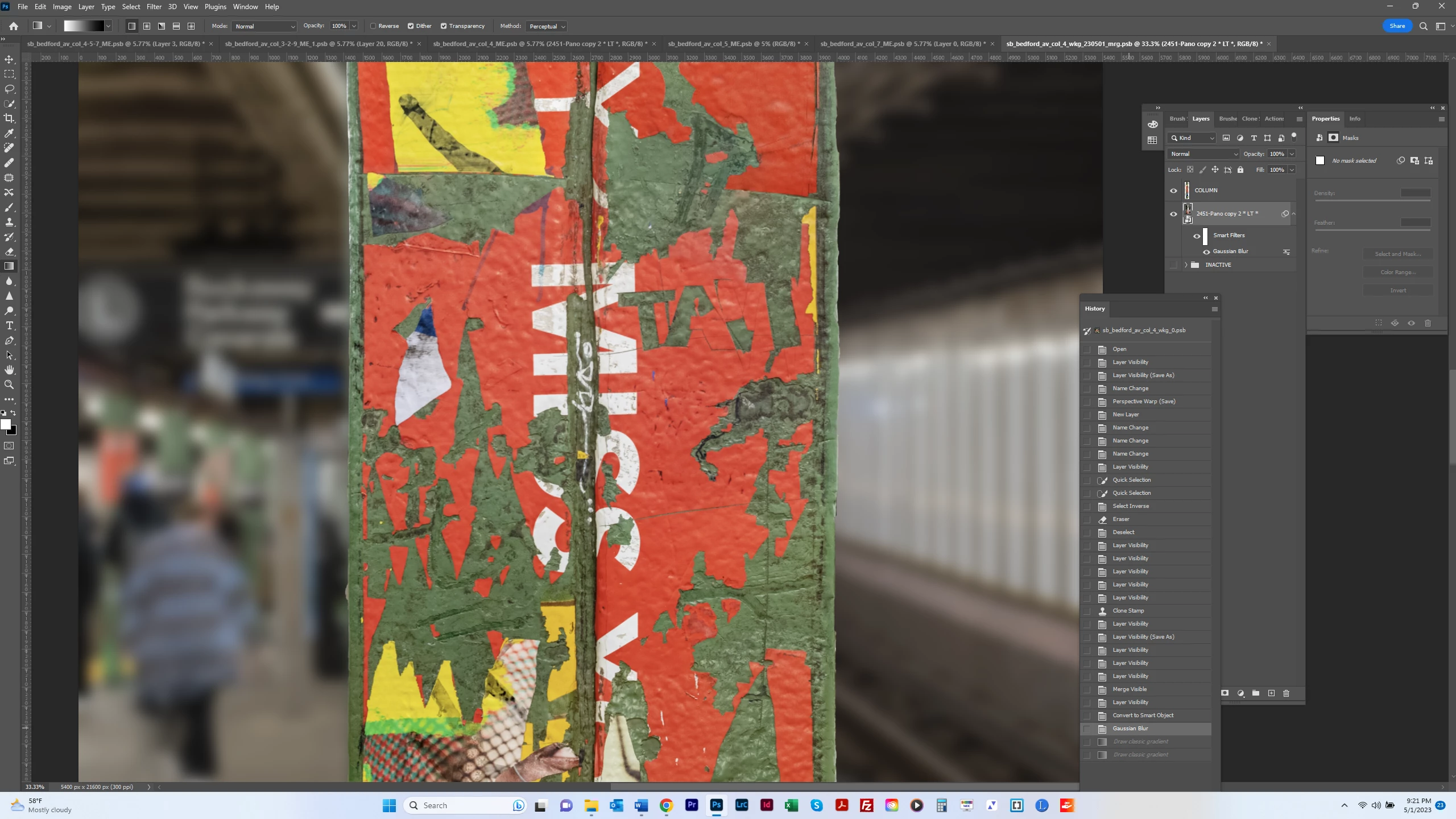The width and height of the screenshot is (1456, 819).
Task: Click the Share button
Action: 1397,26
